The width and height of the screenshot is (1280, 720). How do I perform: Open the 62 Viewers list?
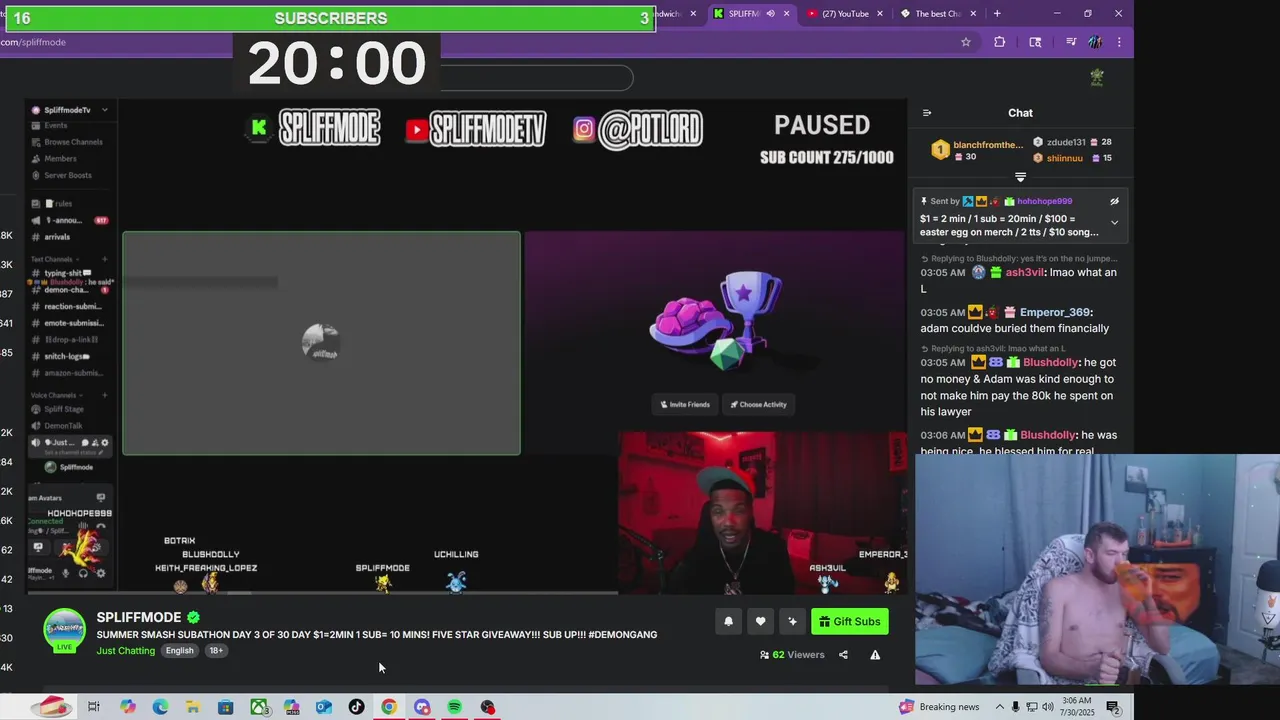point(792,655)
